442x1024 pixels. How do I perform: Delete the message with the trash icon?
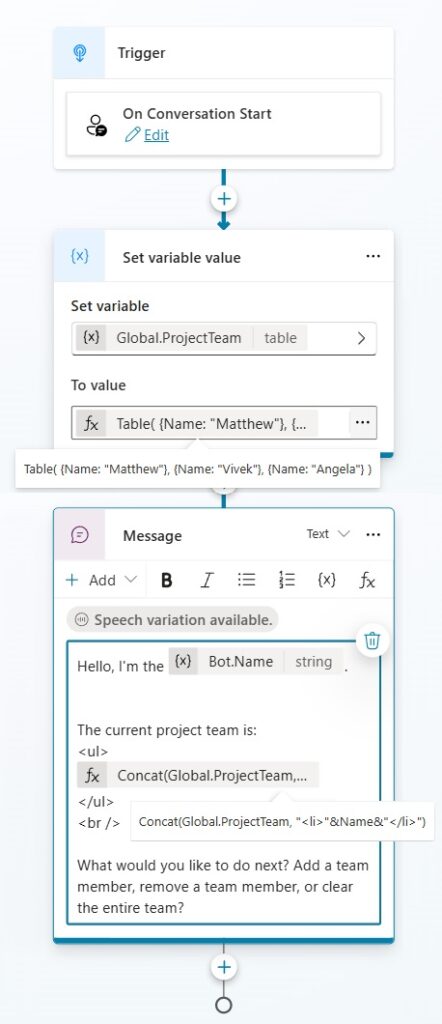click(372, 641)
